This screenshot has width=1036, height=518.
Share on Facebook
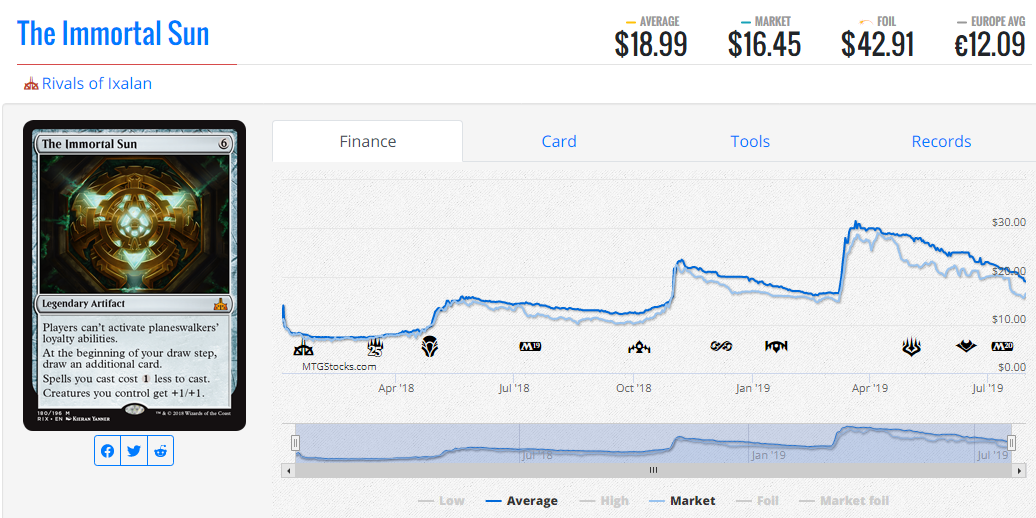[108, 451]
